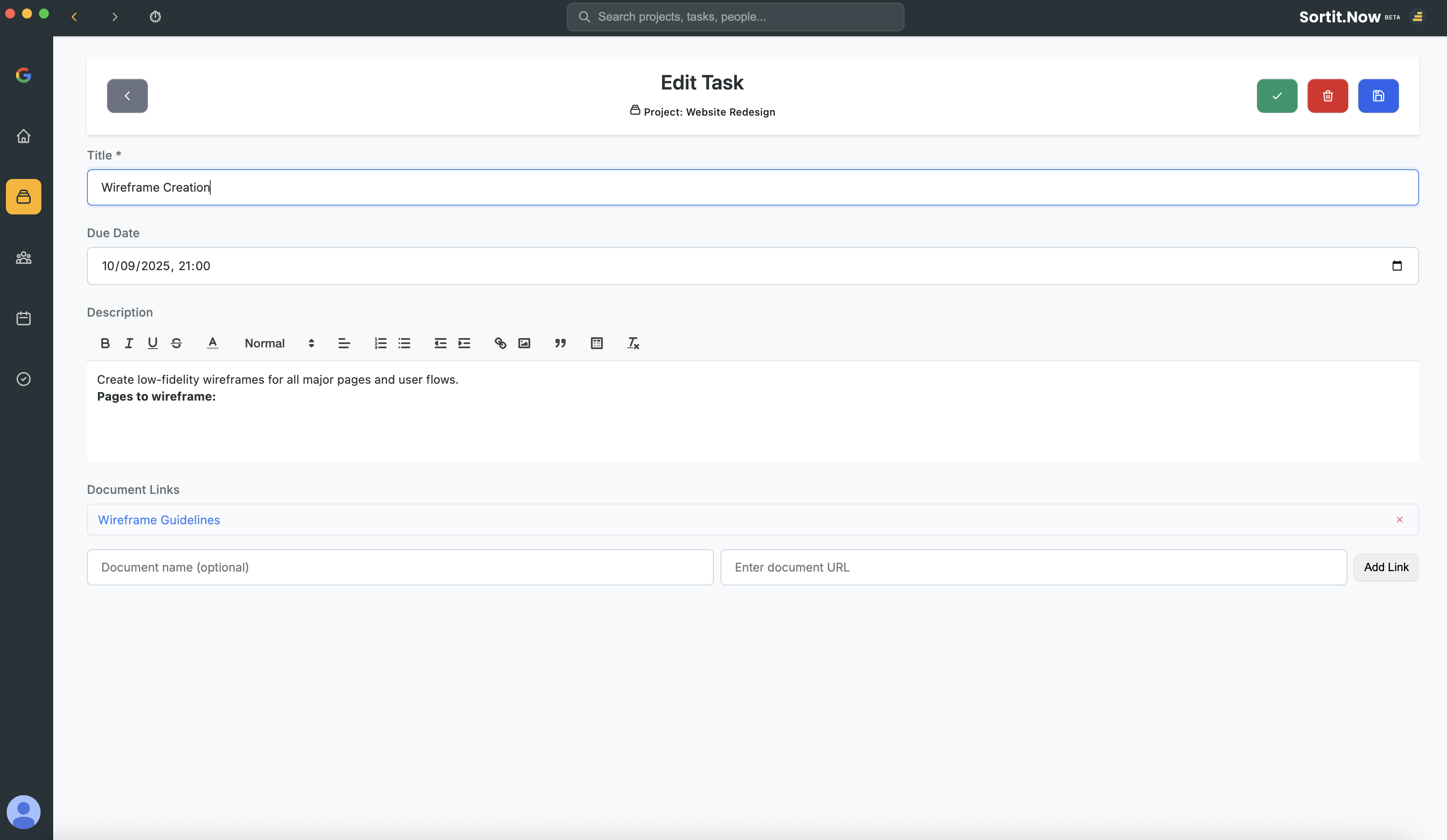Screen dimensions: 1447x840
Task: Delete task with red trash button
Action: coord(1327,96)
